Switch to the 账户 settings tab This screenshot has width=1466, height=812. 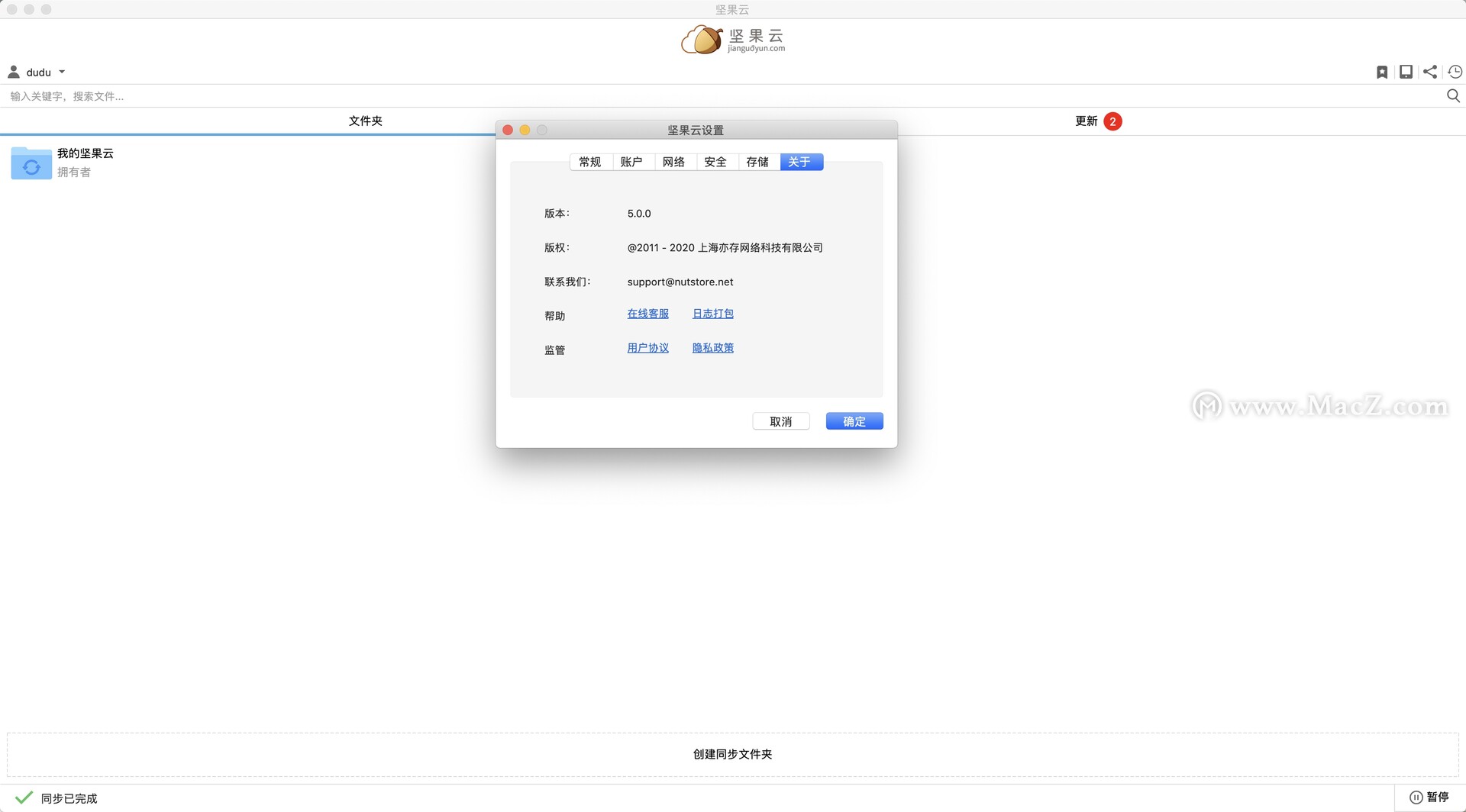(632, 162)
